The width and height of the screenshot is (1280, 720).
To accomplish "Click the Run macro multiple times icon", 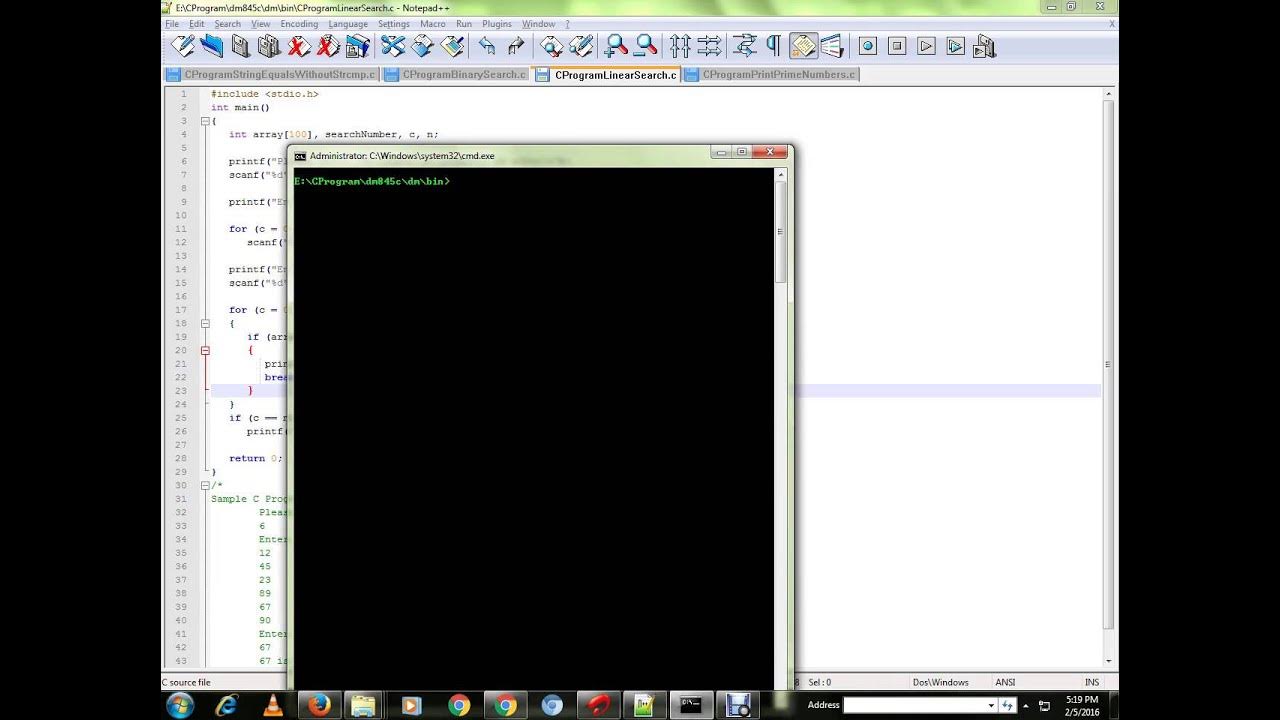I will pos(955,46).
